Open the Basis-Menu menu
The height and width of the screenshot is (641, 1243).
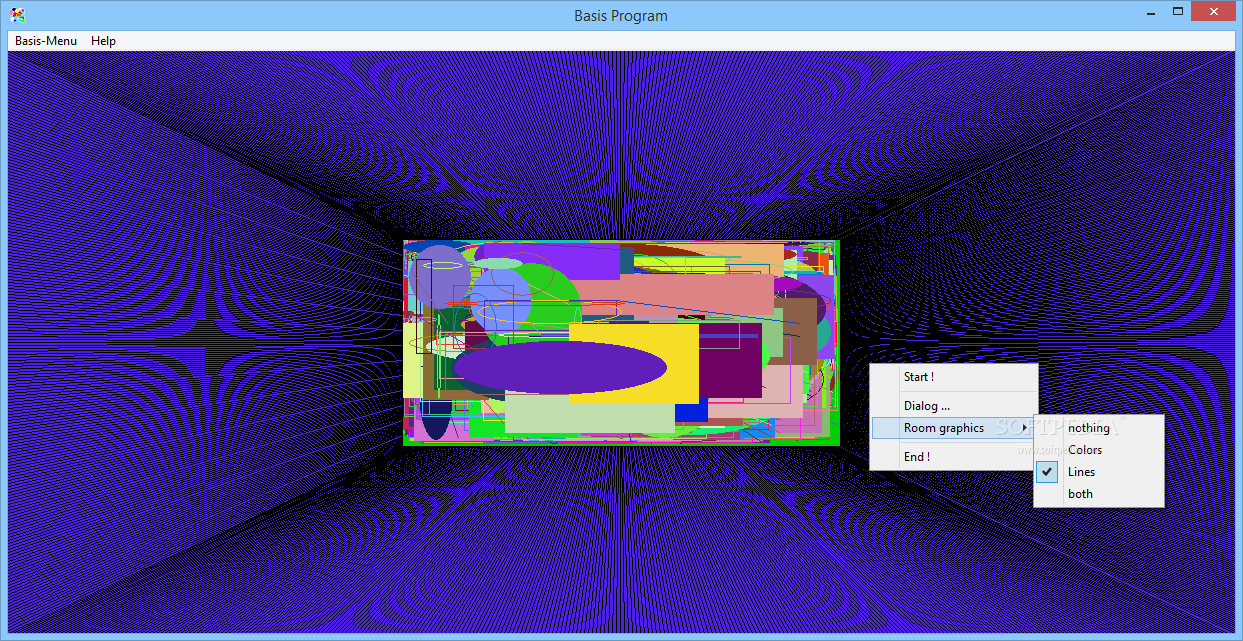pos(46,41)
